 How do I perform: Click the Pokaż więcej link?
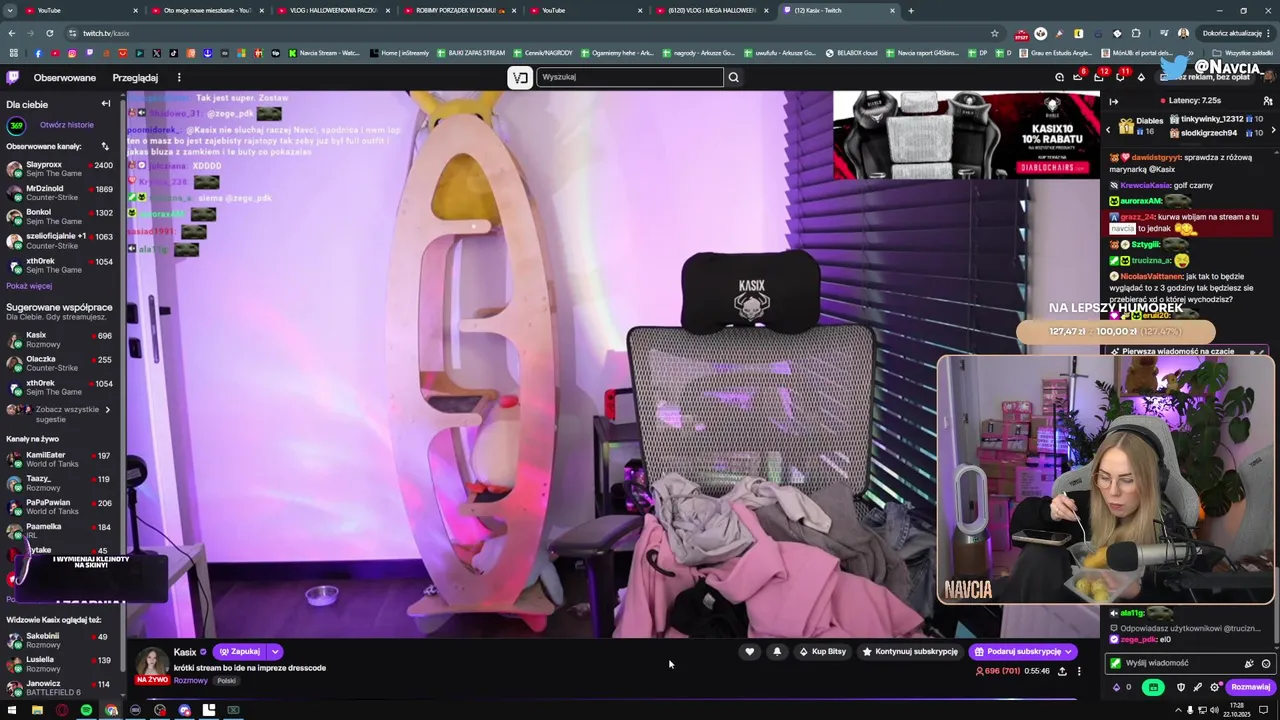tap(29, 286)
